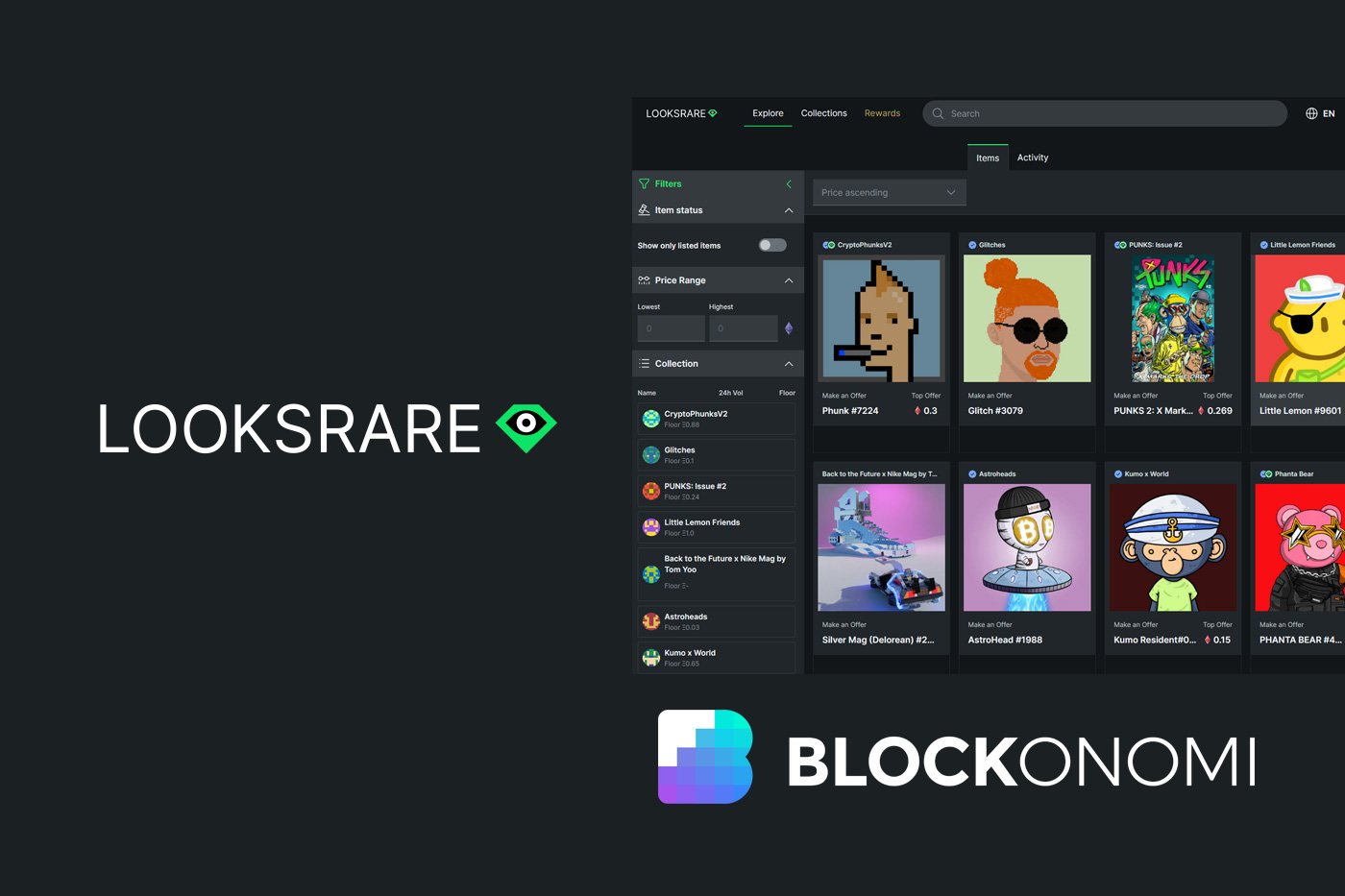This screenshot has width=1345, height=896.
Task: Open the Price ascending sort dropdown
Action: click(x=889, y=192)
